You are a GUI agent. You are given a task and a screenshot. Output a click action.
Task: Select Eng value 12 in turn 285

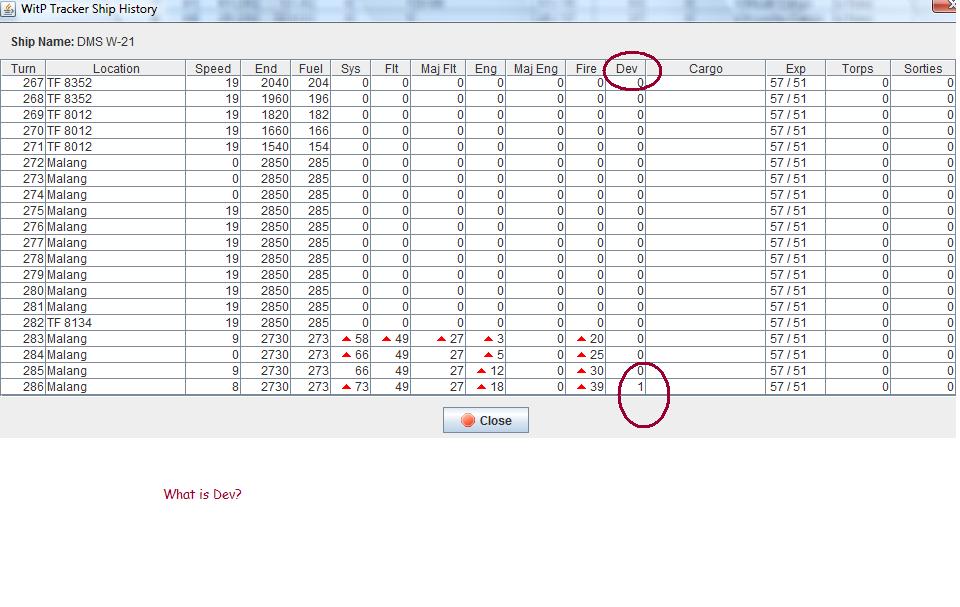tap(486, 371)
